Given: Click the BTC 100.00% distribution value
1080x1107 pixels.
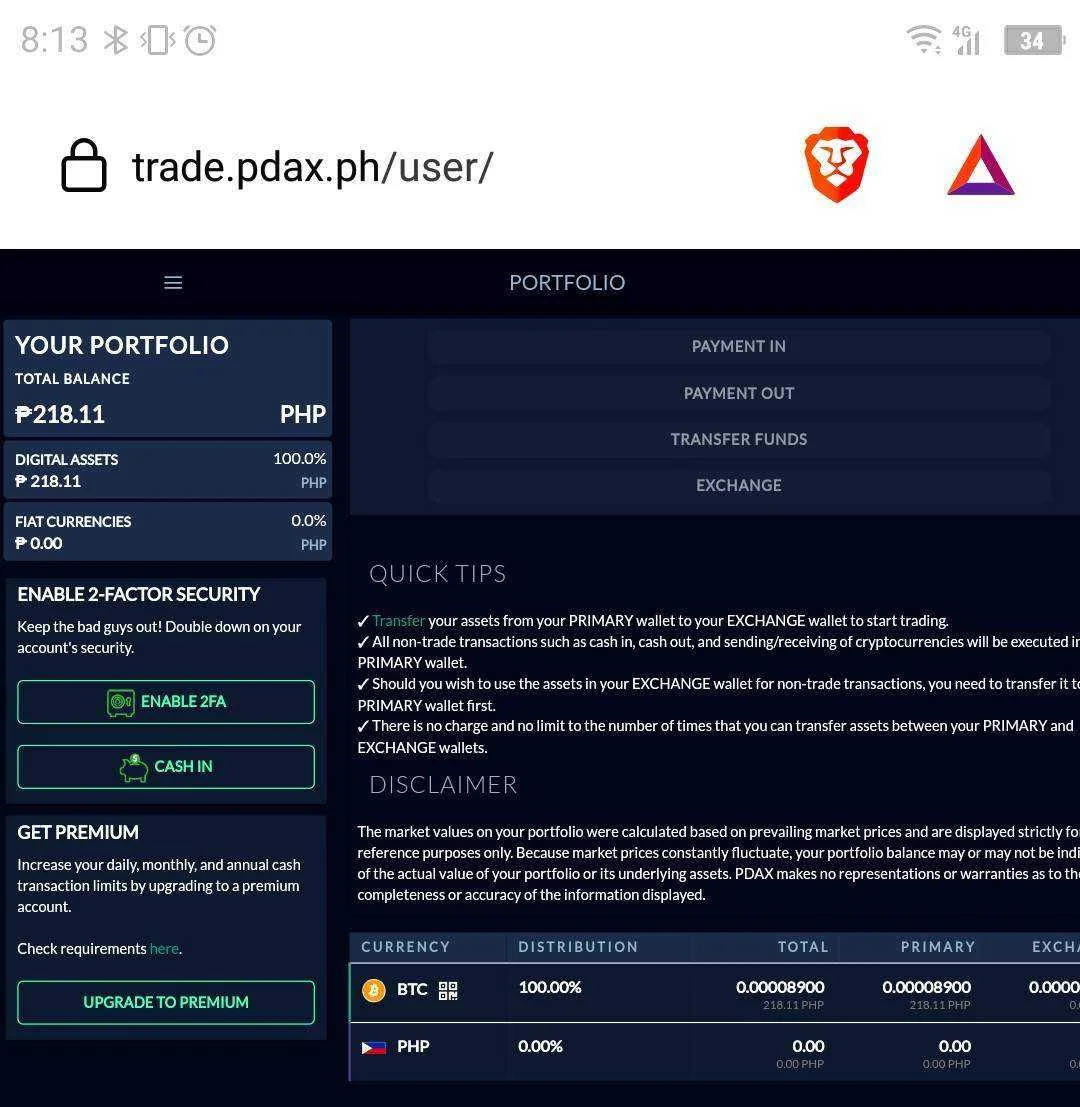Looking at the screenshot, I should [x=550, y=988].
